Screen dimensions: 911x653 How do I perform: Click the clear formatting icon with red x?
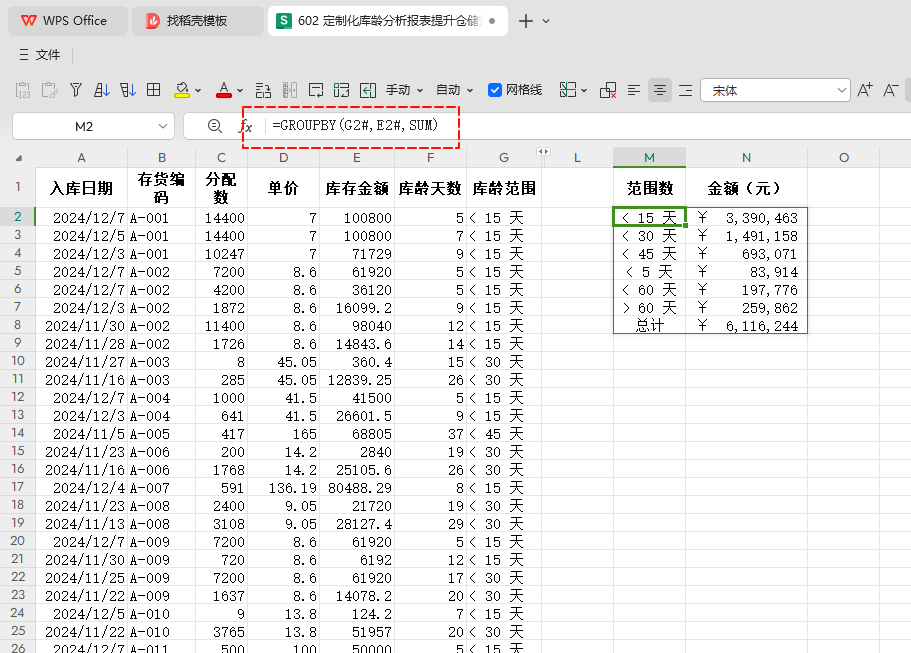pyautogui.click(x=608, y=90)
